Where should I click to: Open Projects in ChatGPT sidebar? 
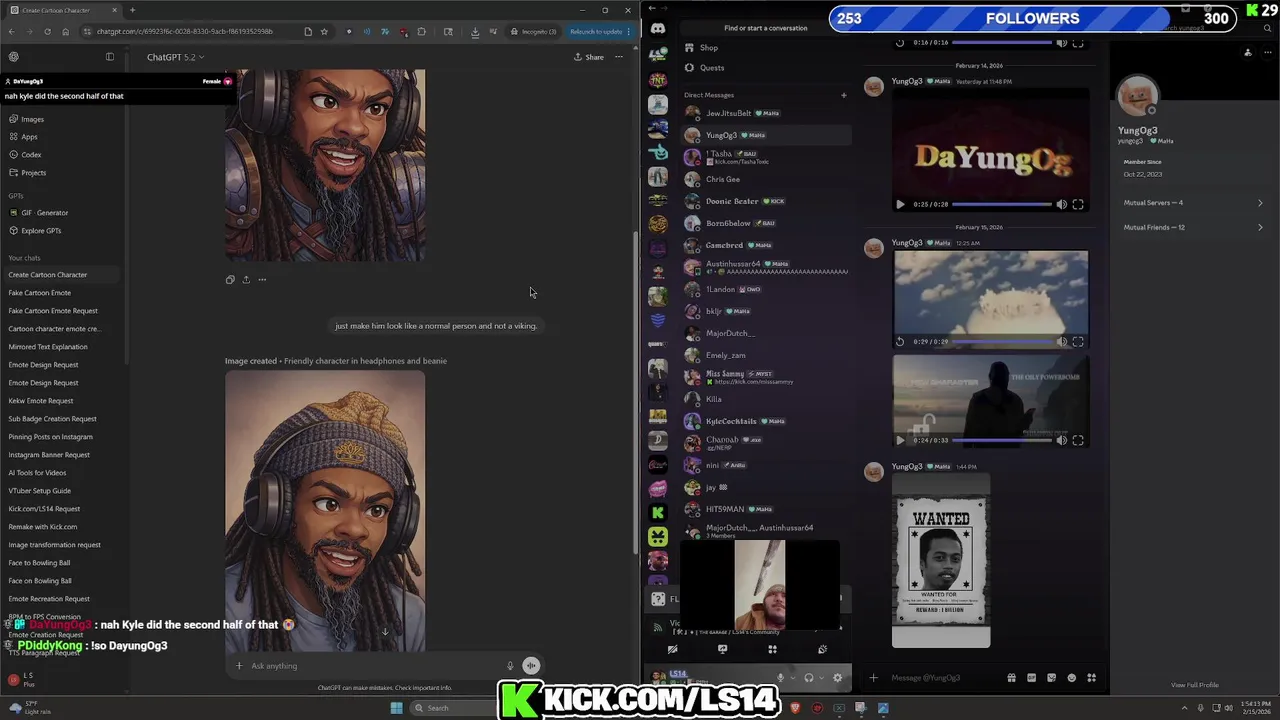point(64,173)
